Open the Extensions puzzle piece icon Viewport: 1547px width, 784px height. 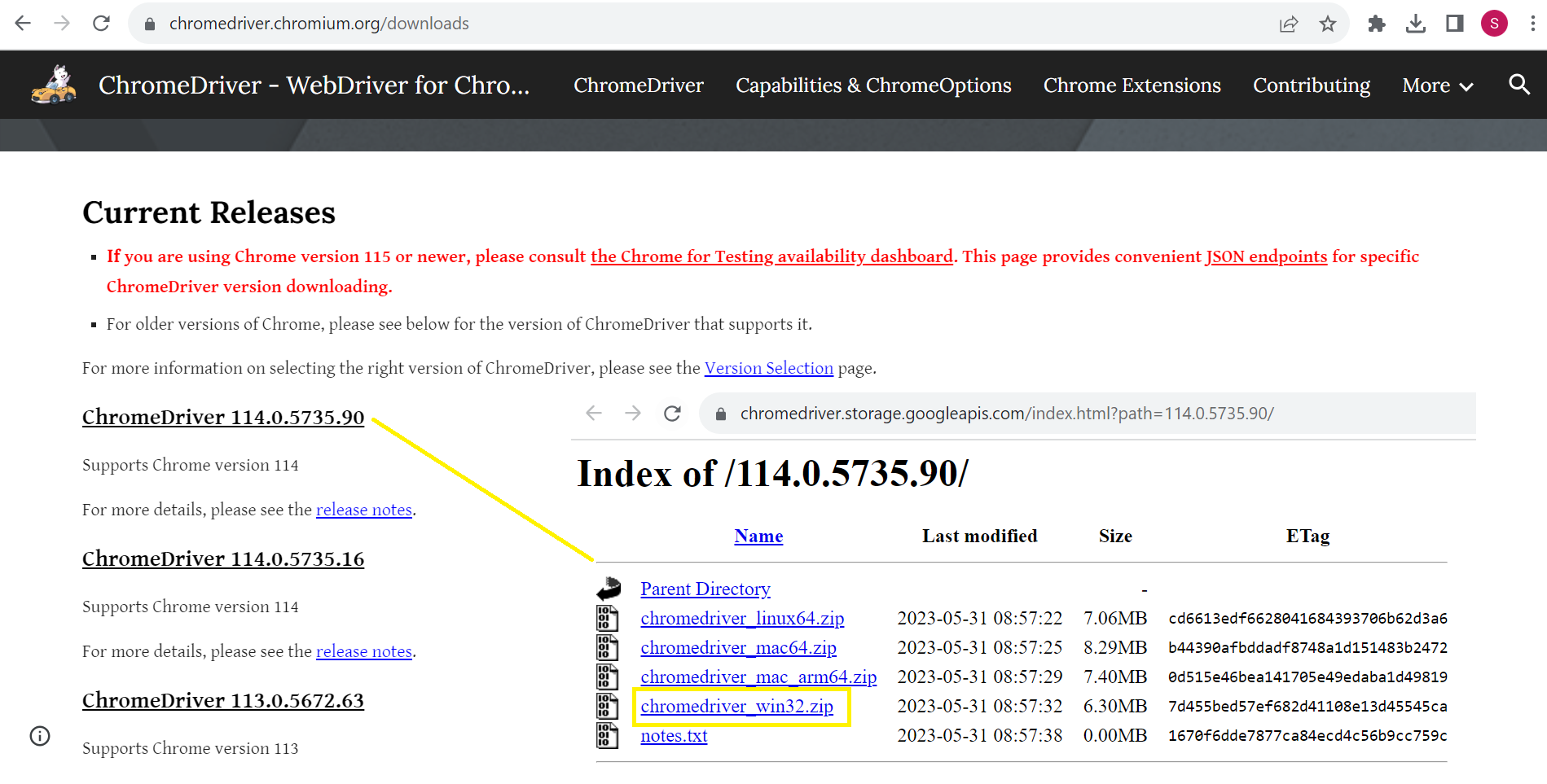(1377, 24)
